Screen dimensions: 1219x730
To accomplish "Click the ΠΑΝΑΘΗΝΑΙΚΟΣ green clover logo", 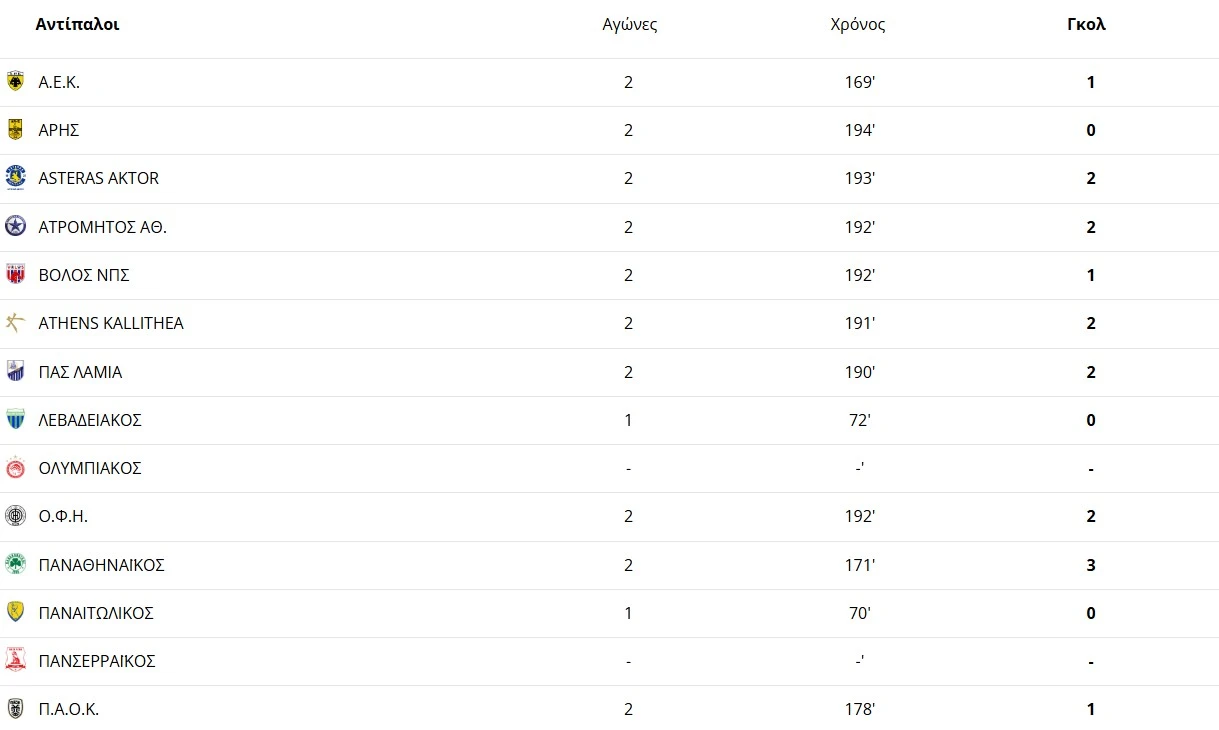I will pyautogui.click(x=15, y=565).
